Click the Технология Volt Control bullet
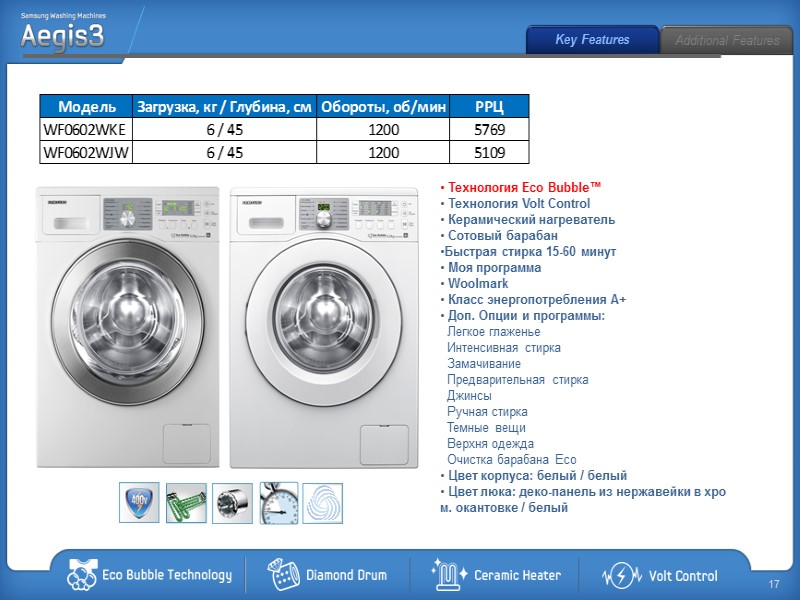The width and height of the screenshot is (800, 600). (515, 204)
